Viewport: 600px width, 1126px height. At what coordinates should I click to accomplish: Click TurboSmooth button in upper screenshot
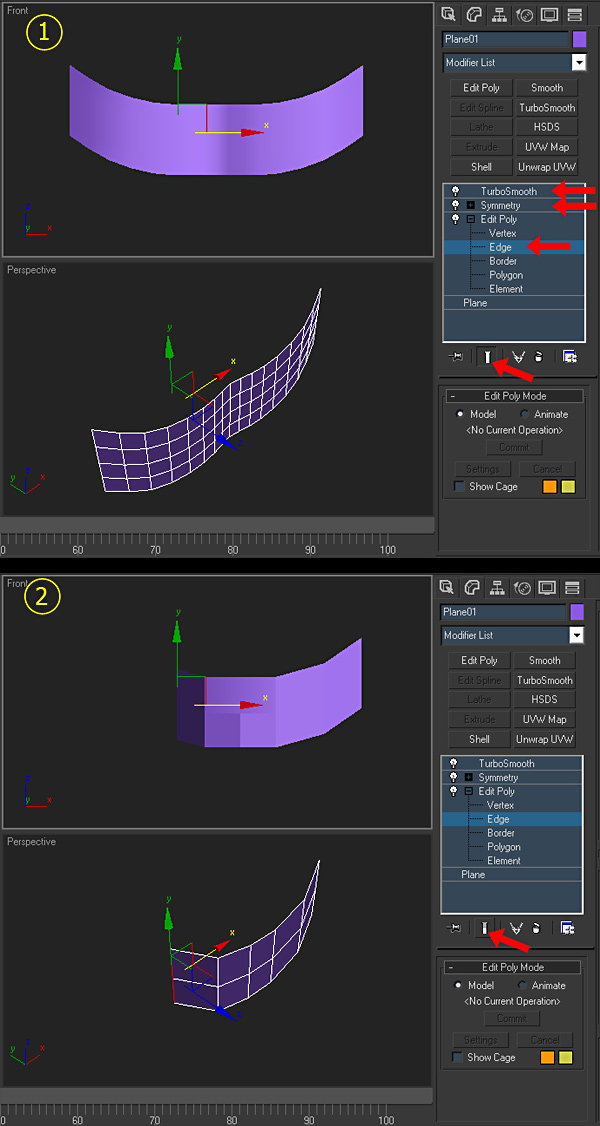click(x=547, y=108)
